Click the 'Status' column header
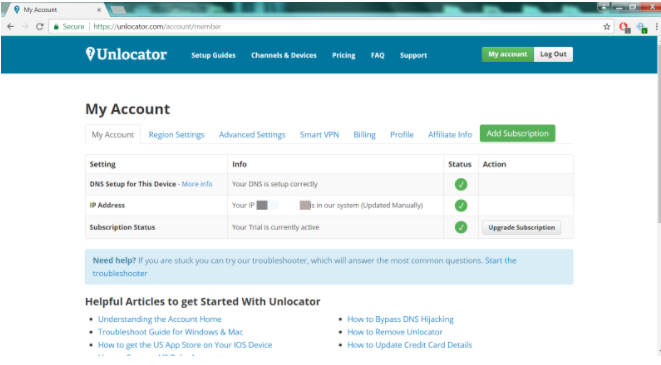Image resolution: width=661 pixels, height=365 pixels. 459,164
